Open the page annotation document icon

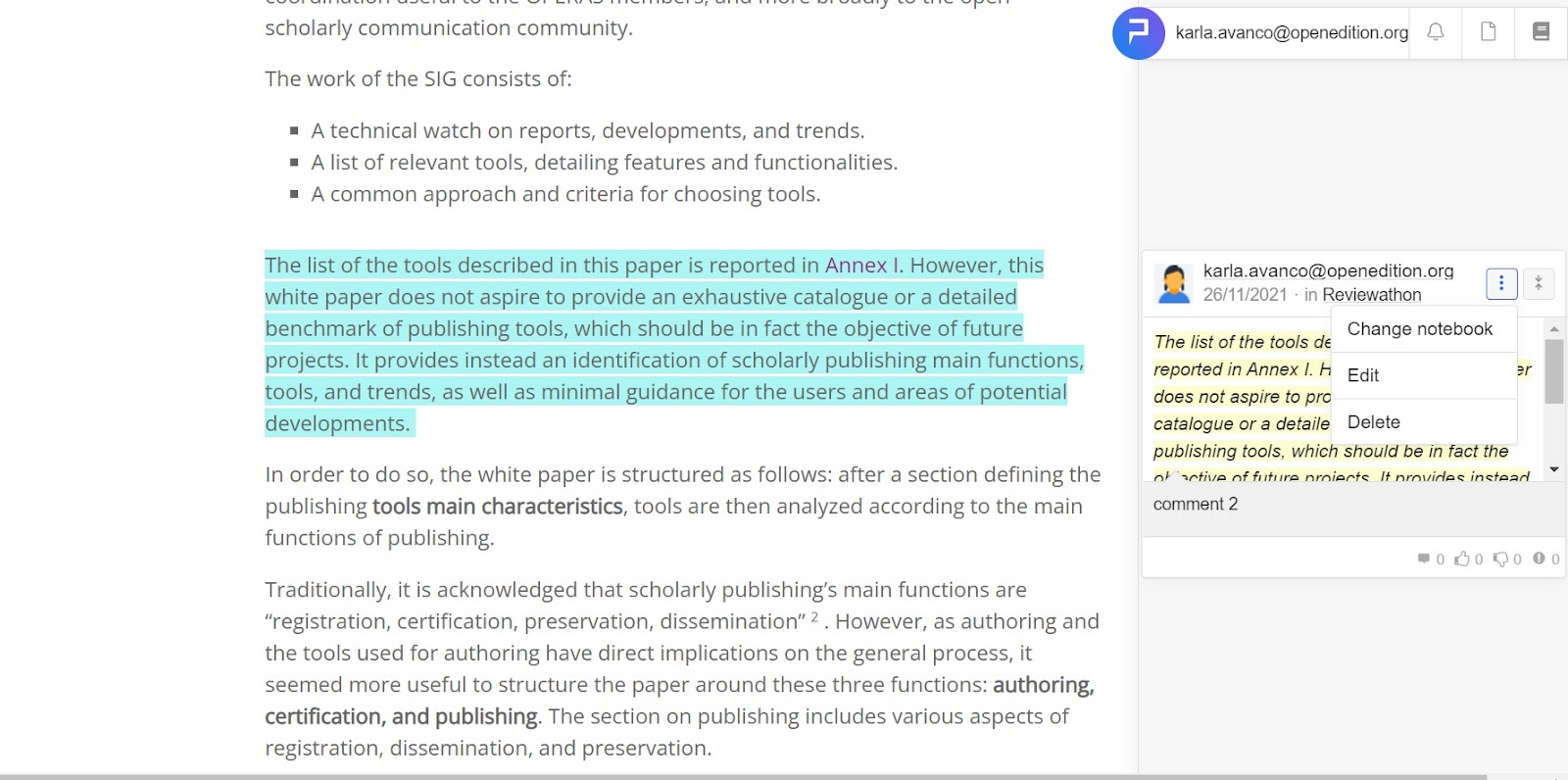[1488, 32]
